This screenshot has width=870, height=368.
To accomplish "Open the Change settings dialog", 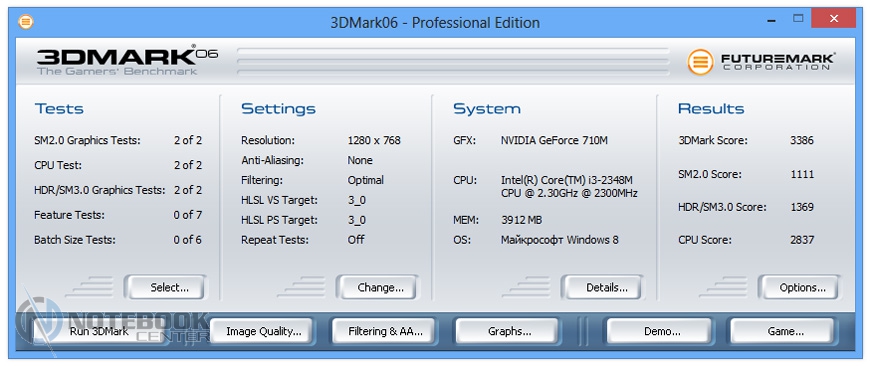I will 377,288.
